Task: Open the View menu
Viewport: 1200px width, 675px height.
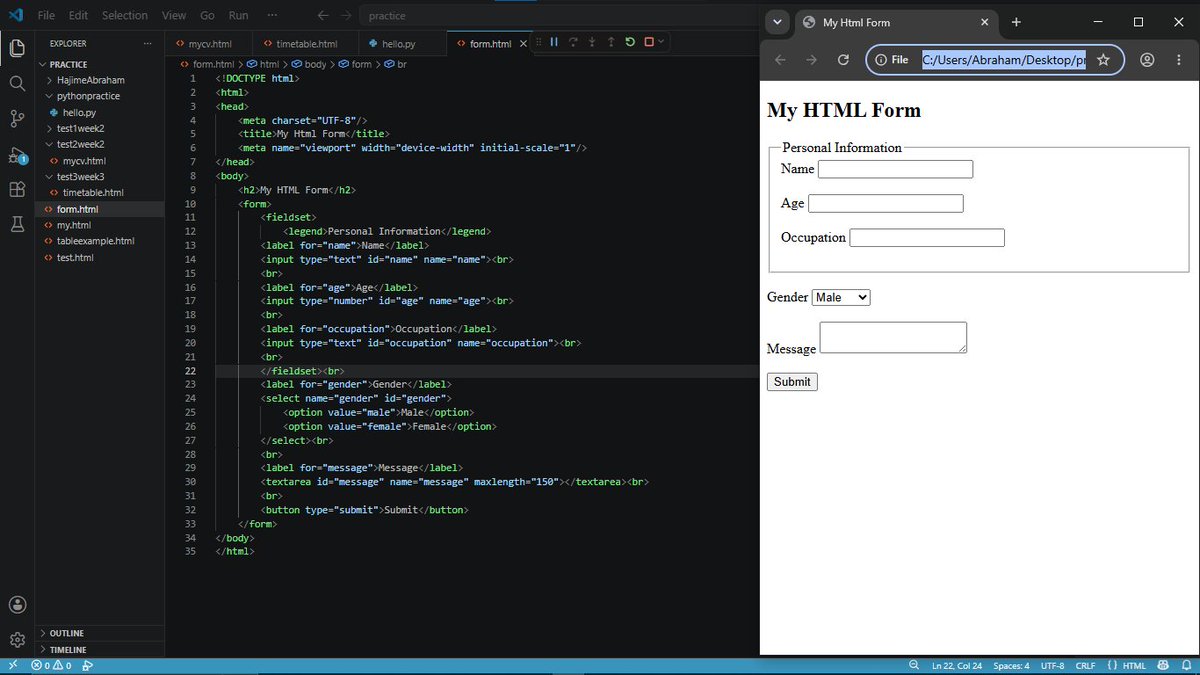Action: coord(174,15)
